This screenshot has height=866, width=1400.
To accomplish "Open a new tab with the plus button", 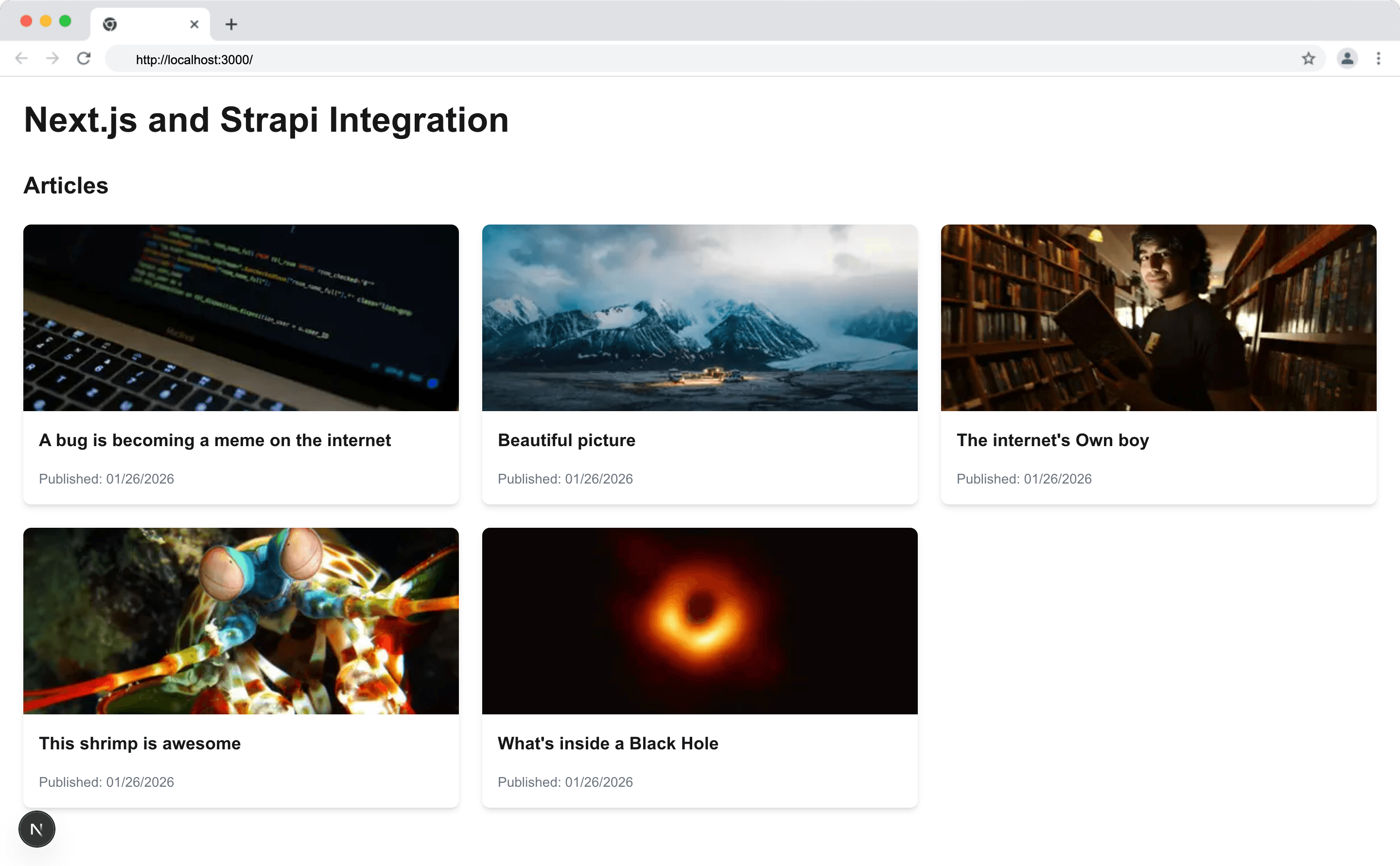I will coord(231,24).
